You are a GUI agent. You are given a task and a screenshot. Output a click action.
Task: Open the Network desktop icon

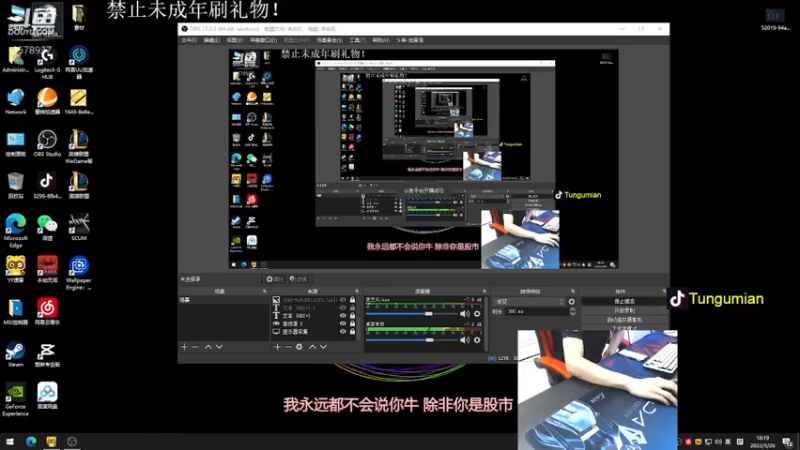click(x=15, y=102)
